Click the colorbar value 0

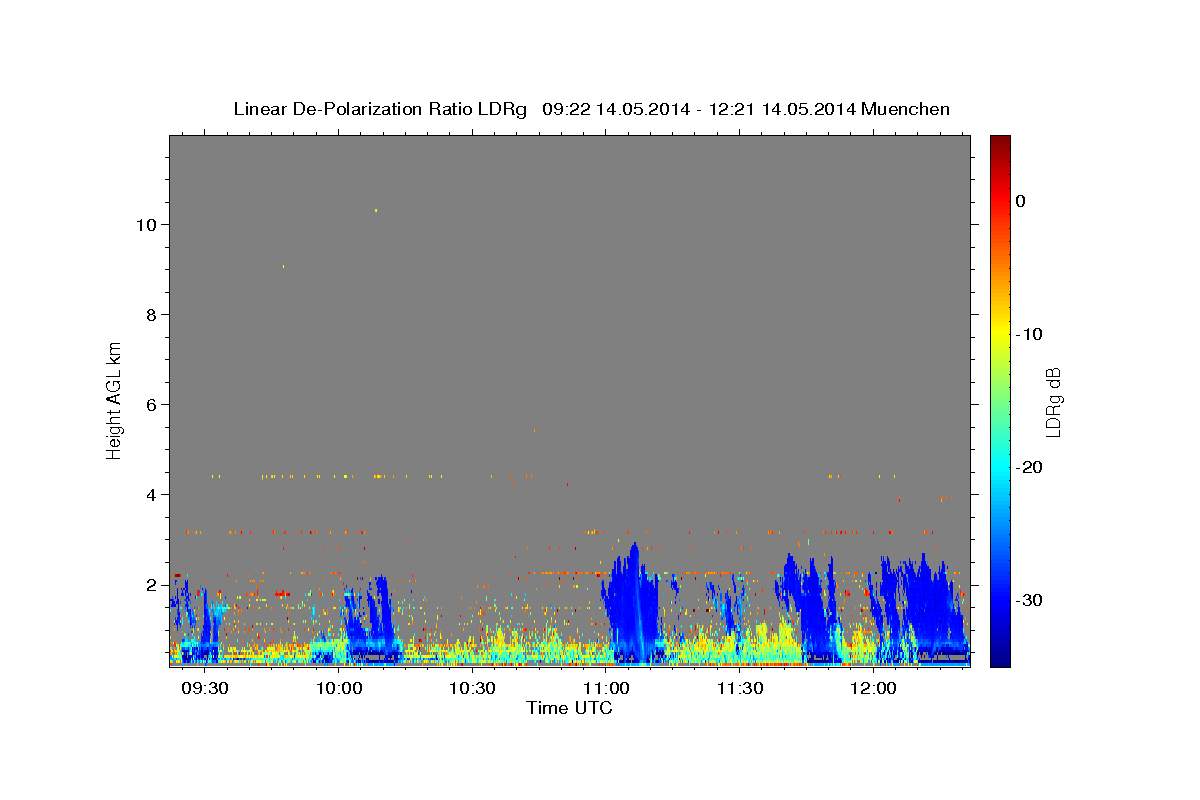(1021, 201)
